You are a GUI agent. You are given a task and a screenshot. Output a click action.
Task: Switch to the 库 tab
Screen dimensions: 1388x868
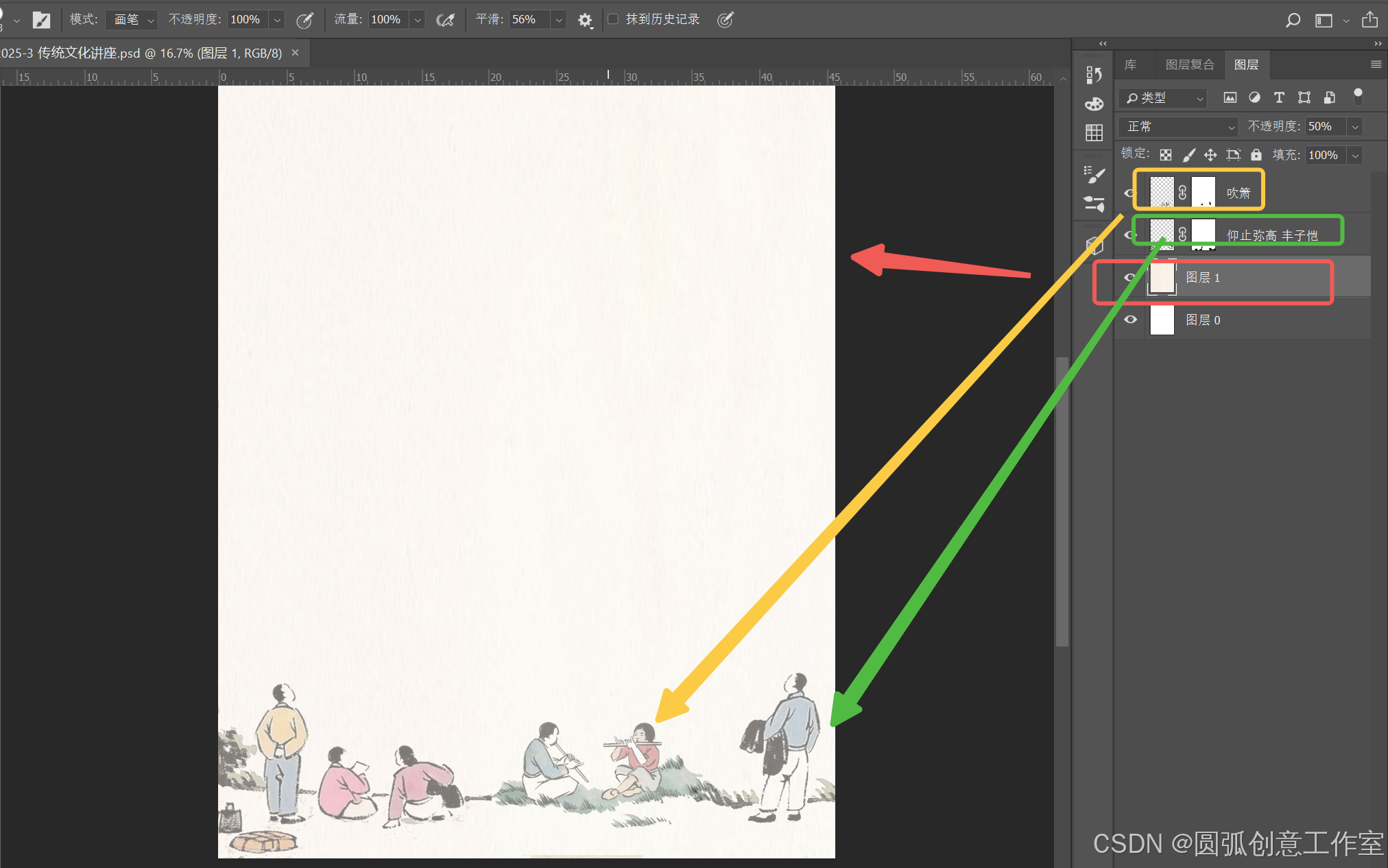pos(1130,64)
